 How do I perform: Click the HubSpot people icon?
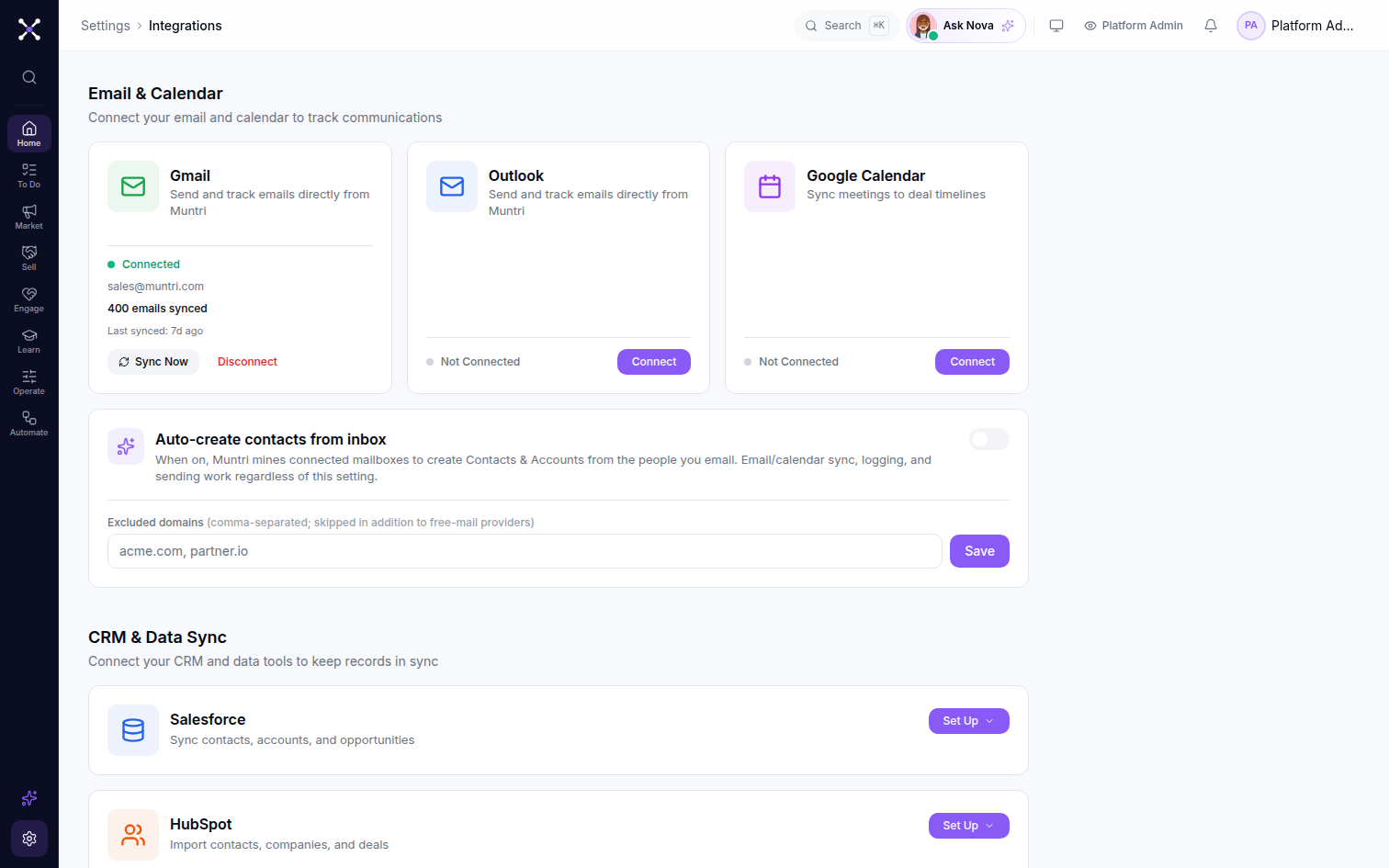tap(133, 835)
